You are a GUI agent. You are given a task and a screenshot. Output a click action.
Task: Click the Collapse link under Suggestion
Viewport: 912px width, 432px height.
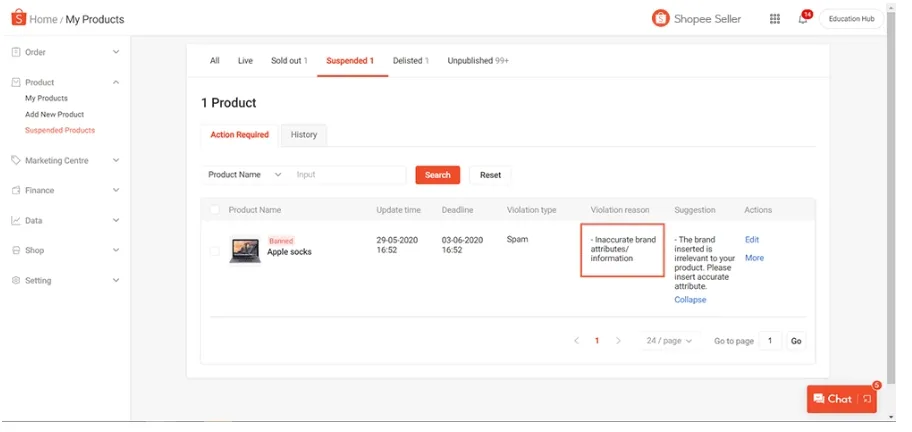pyautogui.click(x=690, y=300)
